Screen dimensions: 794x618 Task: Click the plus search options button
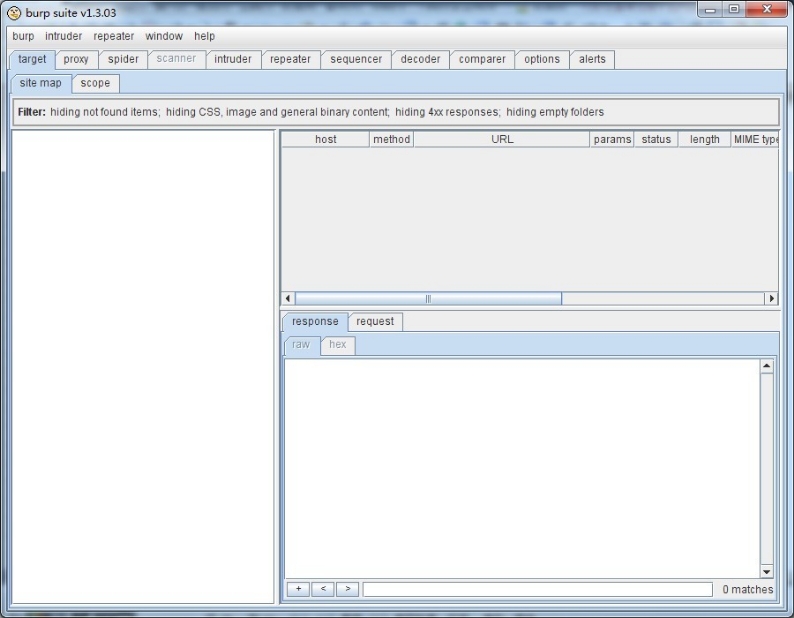point(298,589)
